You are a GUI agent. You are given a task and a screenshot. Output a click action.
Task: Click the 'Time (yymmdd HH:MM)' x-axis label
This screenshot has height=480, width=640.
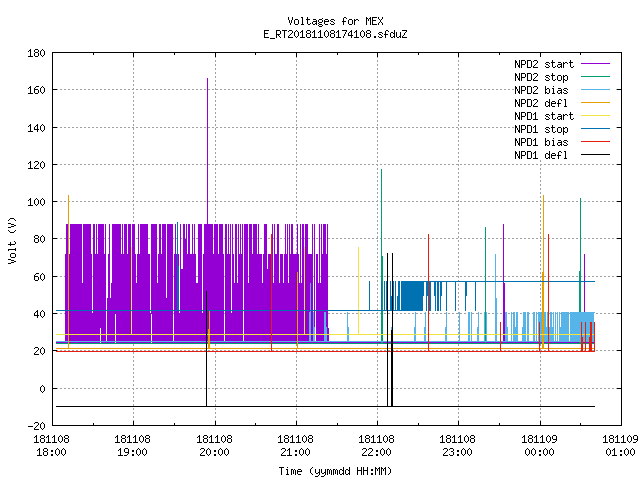[x=335, y=471]
